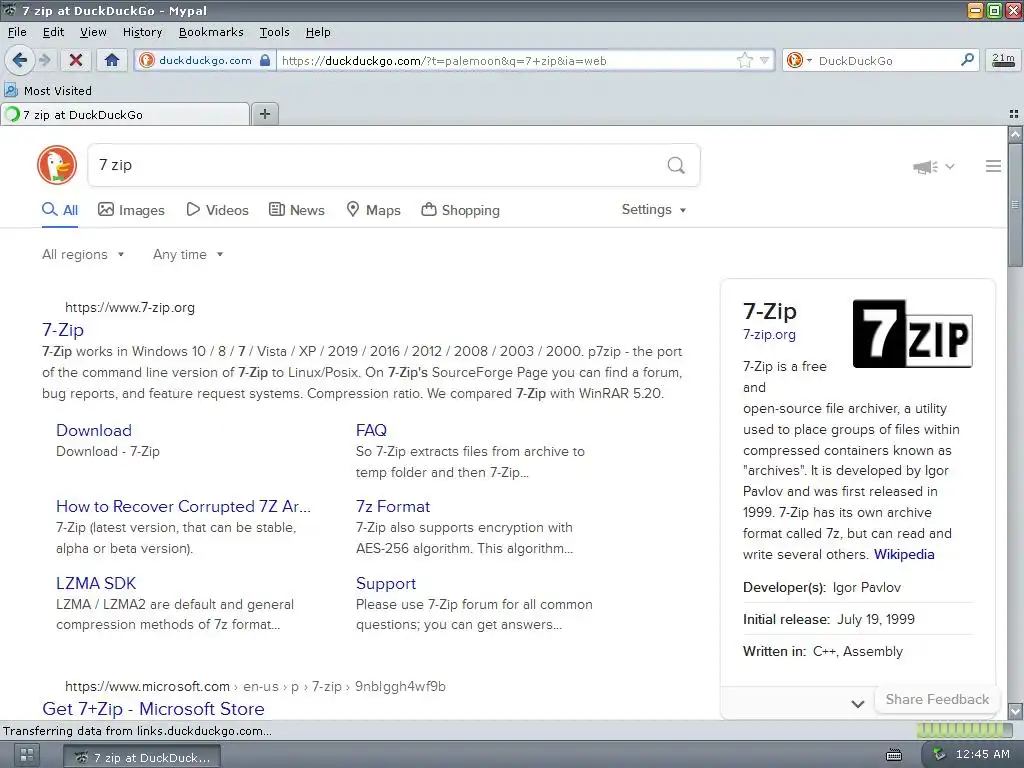The height and width of the screenshot is (768, 1024).
Task: Open the File menu
Action: [17, 31]
